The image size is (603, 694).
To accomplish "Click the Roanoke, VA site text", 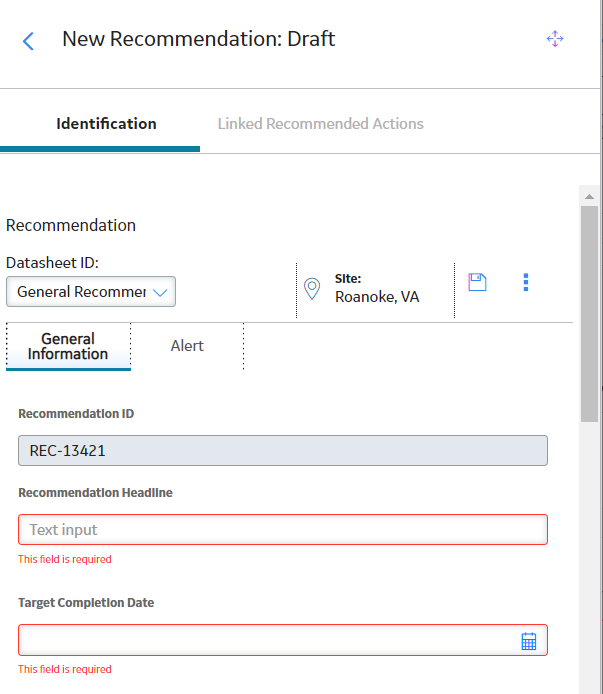I will click(377, 297).
